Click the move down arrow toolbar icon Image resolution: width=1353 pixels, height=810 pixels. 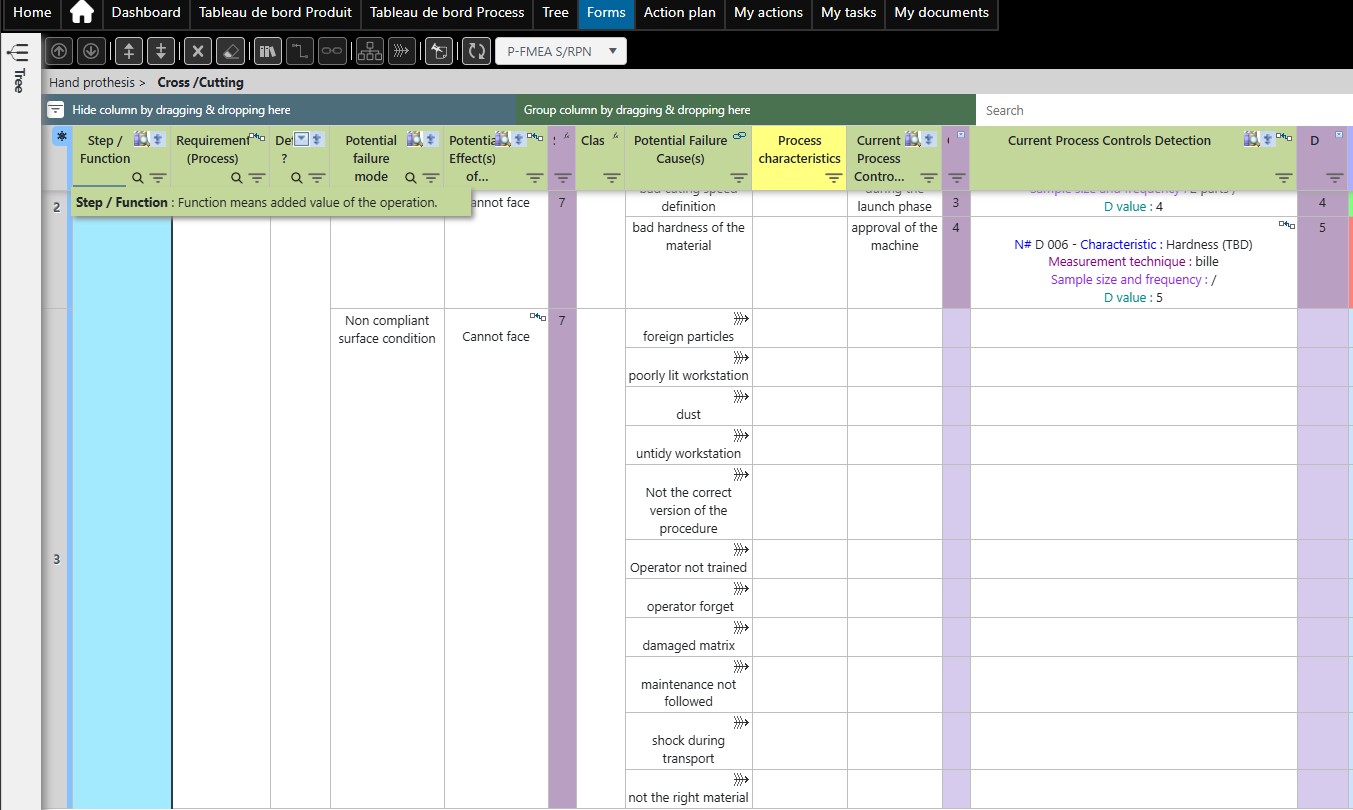pyautogui.click(x=90, y=51)
